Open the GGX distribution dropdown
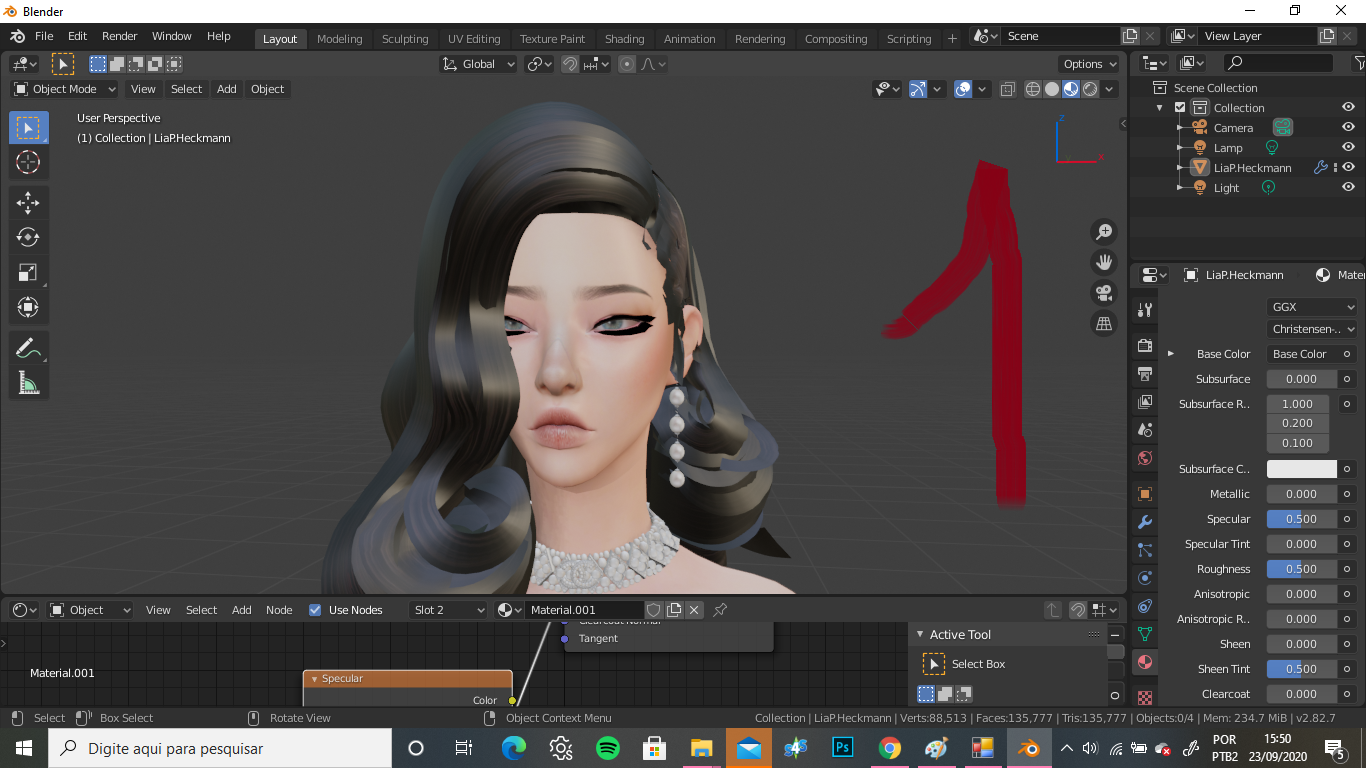Image resolution: width=1366 pixels, height=768 pixels. [x=1311, y=307]
